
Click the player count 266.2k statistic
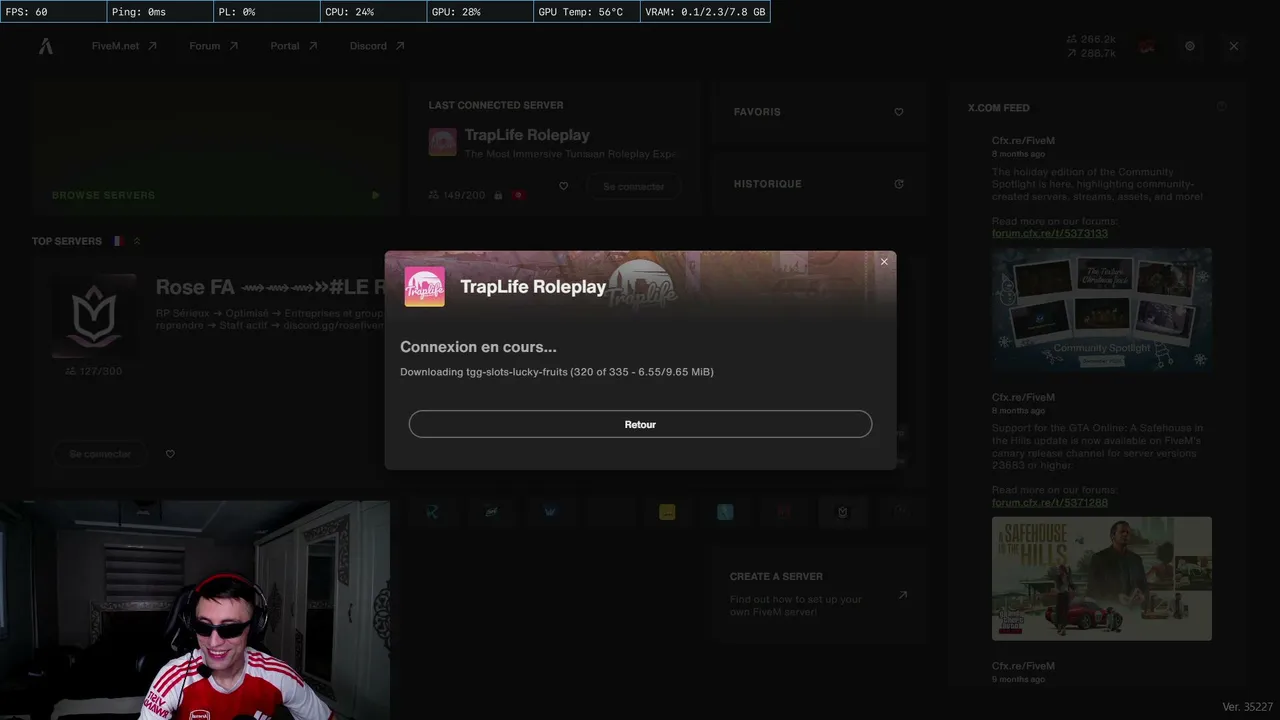[x=1091, y=40]
